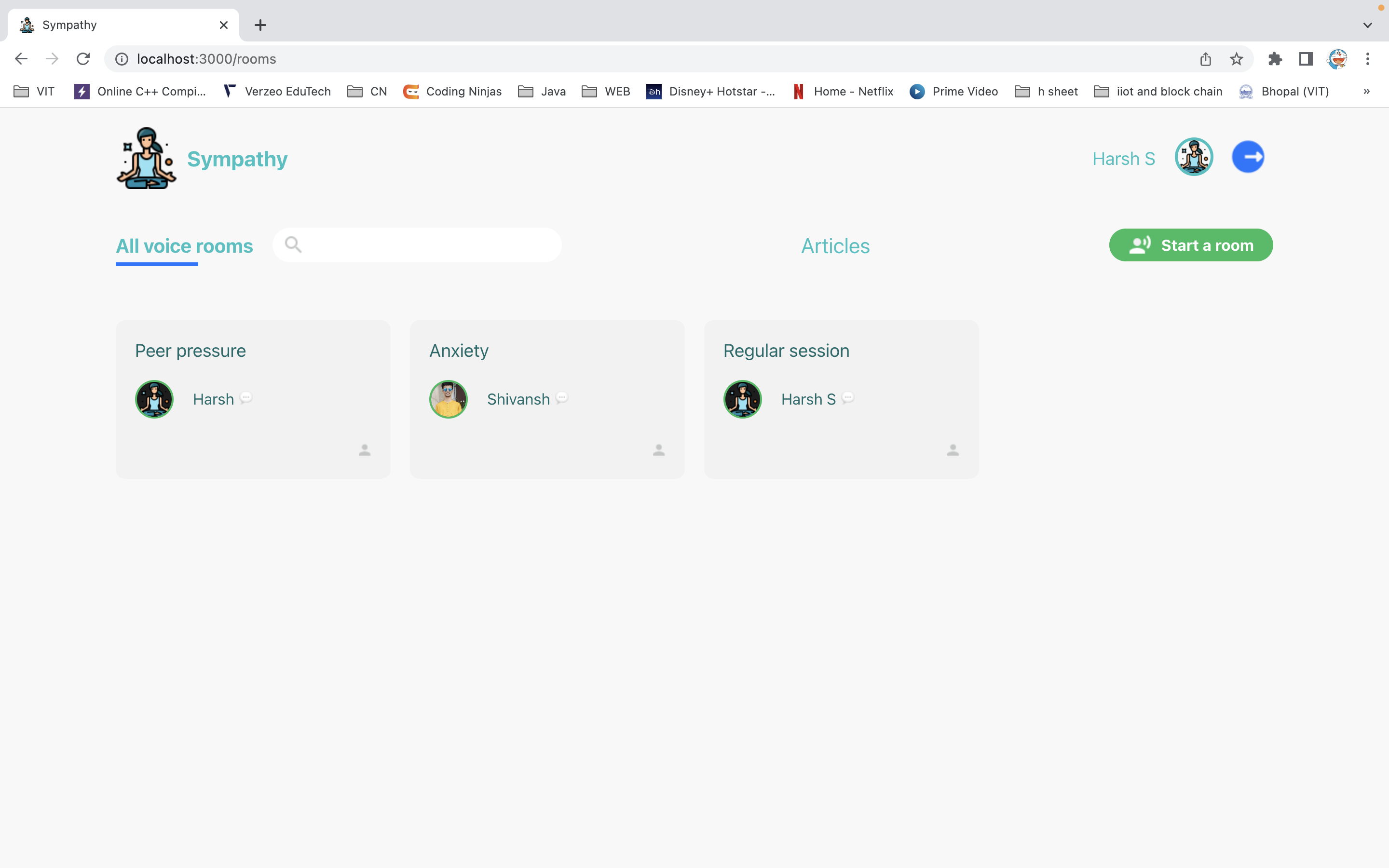This screenshot has width=1389, height=868.
Task: Switch to the All voice rooms tab
Action: (184, 246)
